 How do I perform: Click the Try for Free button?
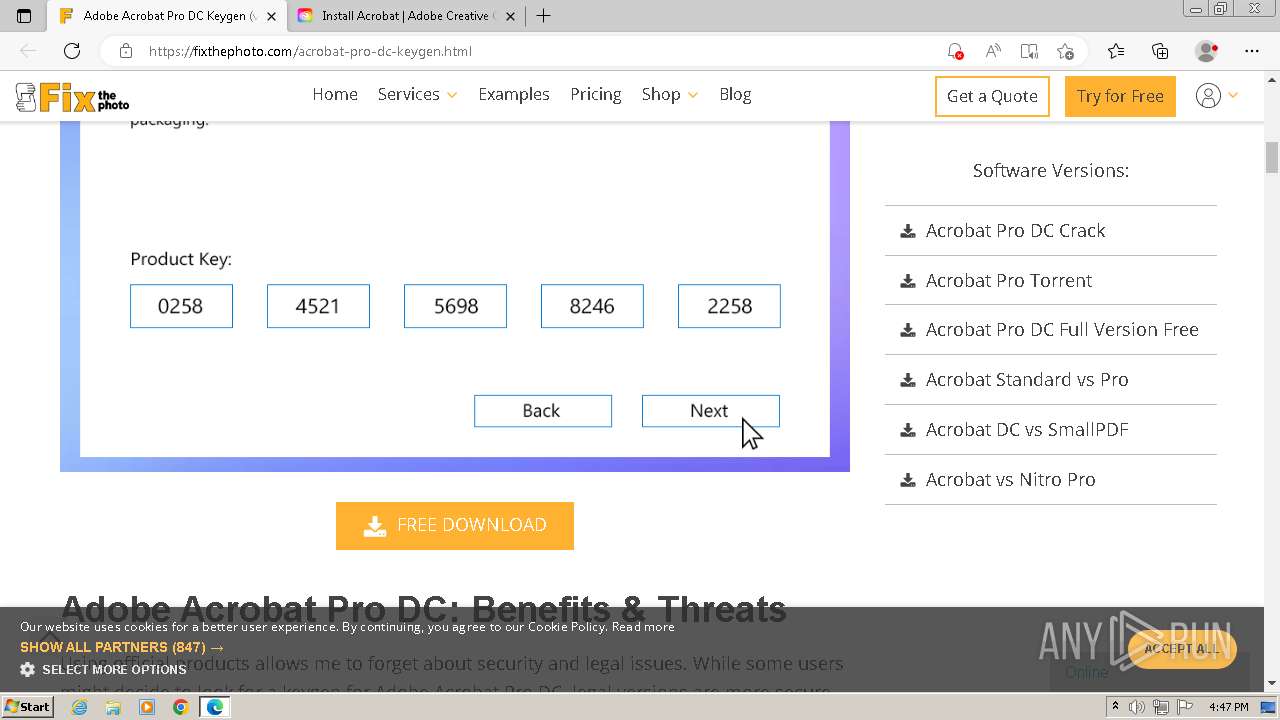tap(1120, 96)
